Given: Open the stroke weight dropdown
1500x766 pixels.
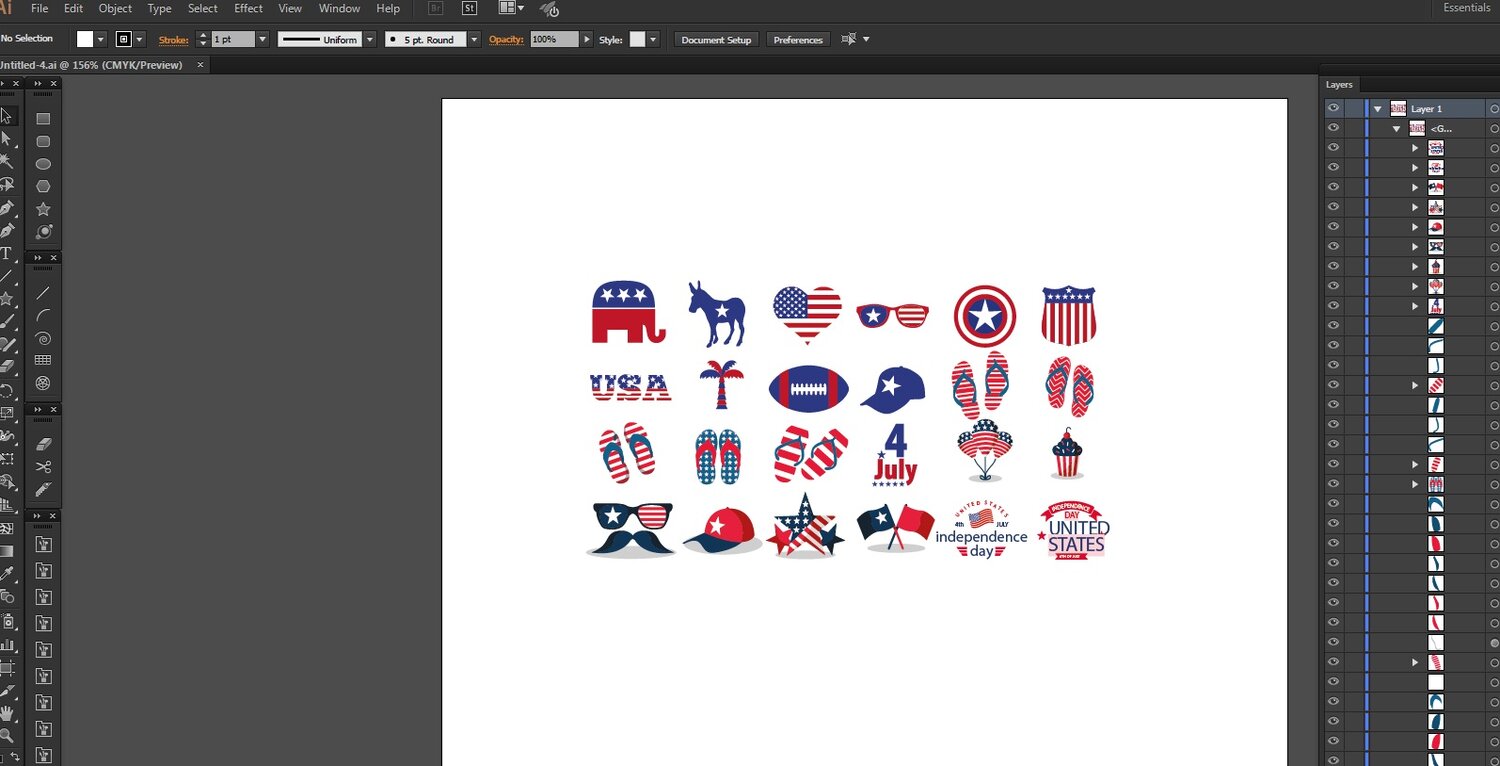Looking at the screenshot, I should [x=263, y=40].
